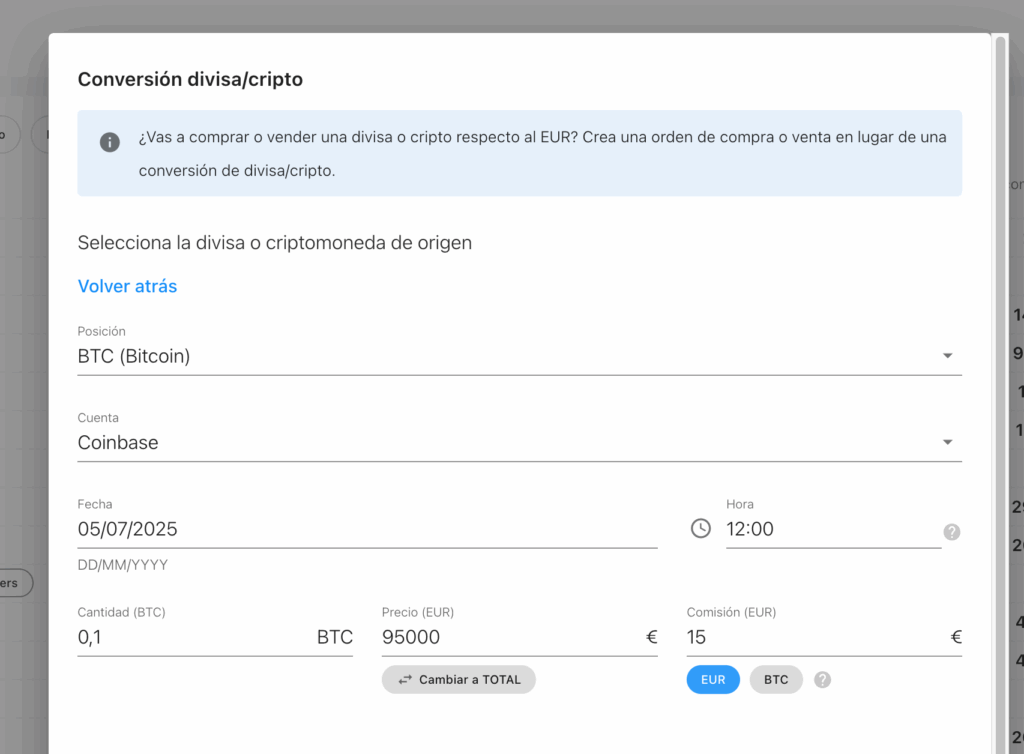Go back via the Volver atrás link

coord(127,286)
